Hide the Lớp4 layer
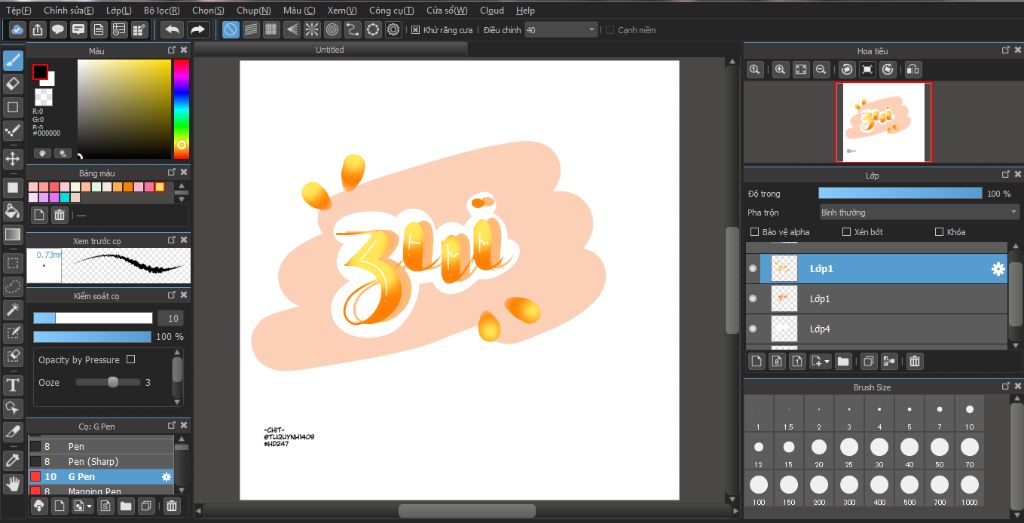The width and height of the screenshot is (1024, 523). [753, 328]
